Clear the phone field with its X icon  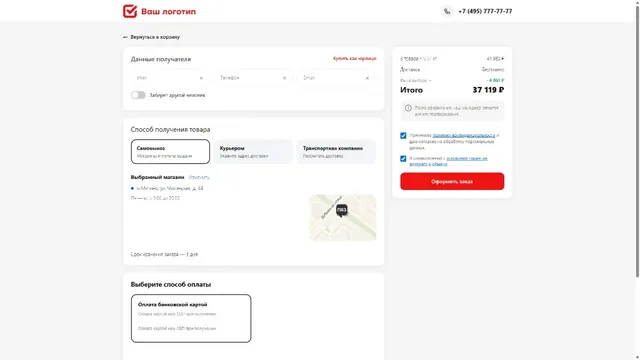(284, 78)
